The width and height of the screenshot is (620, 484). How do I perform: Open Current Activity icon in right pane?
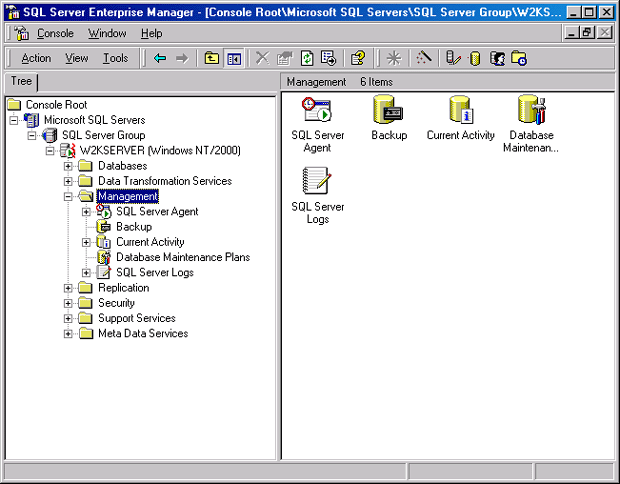[x=461, y=110]
